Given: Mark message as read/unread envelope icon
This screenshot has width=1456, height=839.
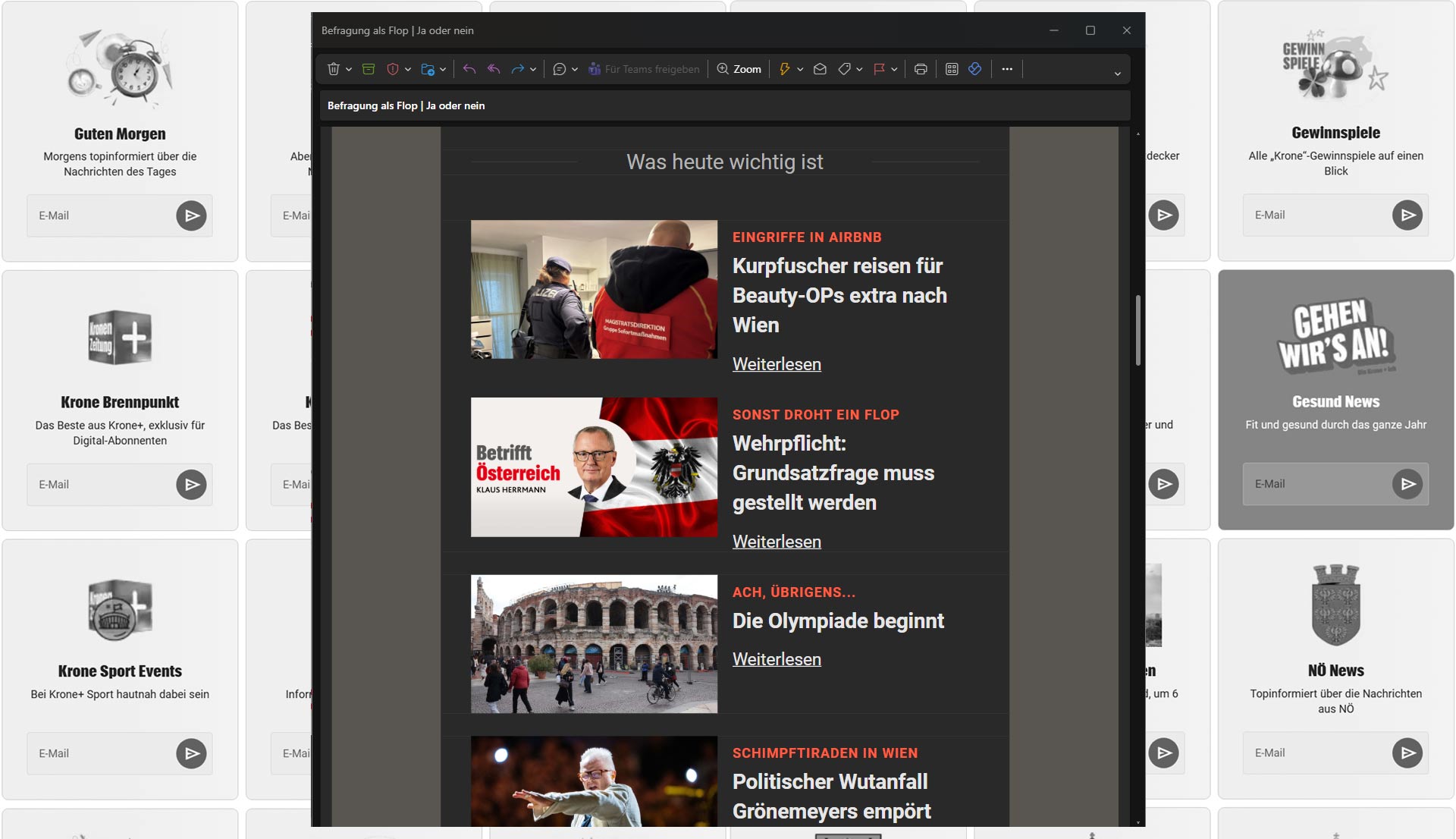Looking at the screenshot, I should click(820, 69).
